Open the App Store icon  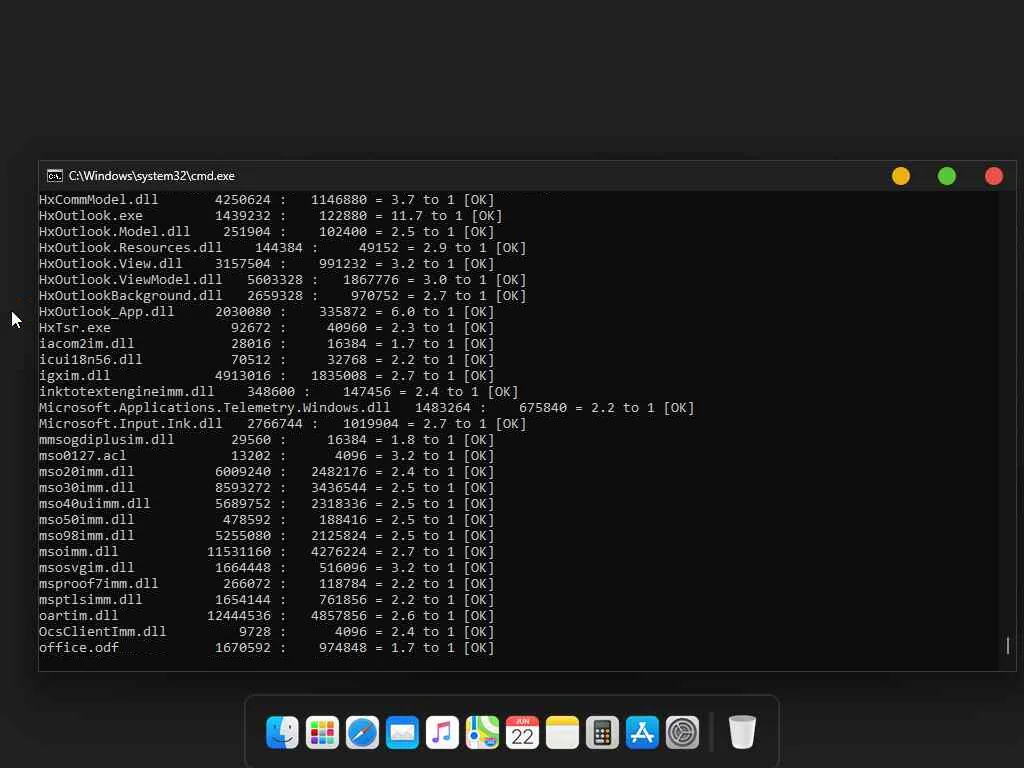643,732
